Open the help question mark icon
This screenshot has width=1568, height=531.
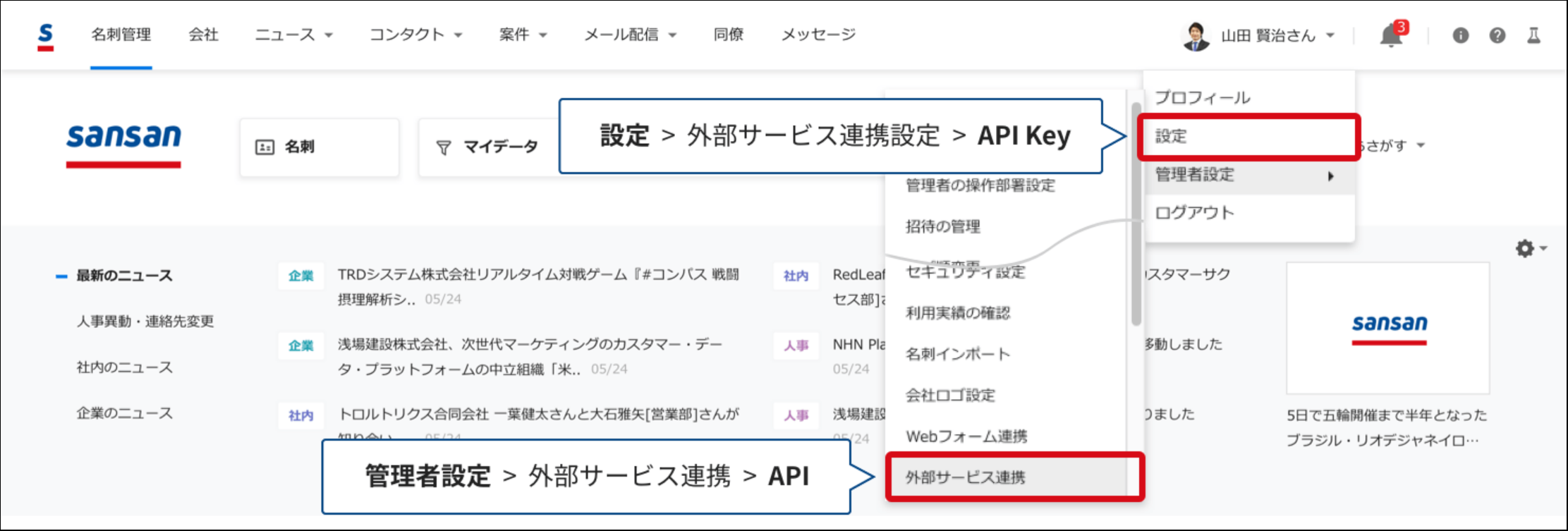point(1497,35)
